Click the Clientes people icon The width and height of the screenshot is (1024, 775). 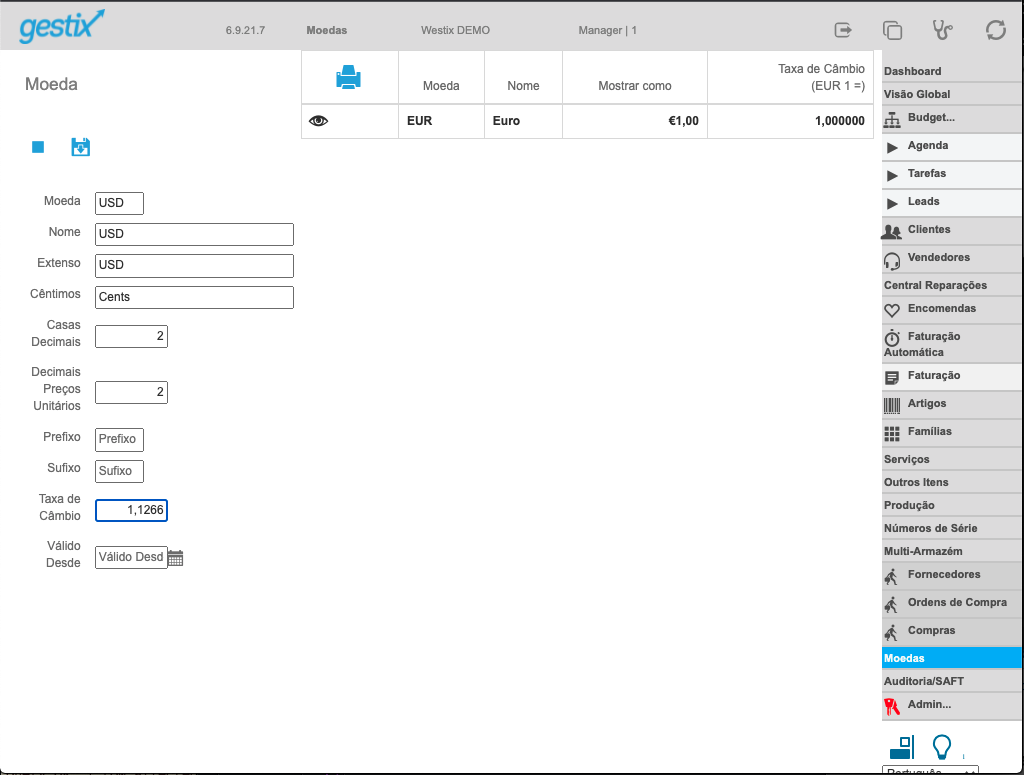coord(891,231)
